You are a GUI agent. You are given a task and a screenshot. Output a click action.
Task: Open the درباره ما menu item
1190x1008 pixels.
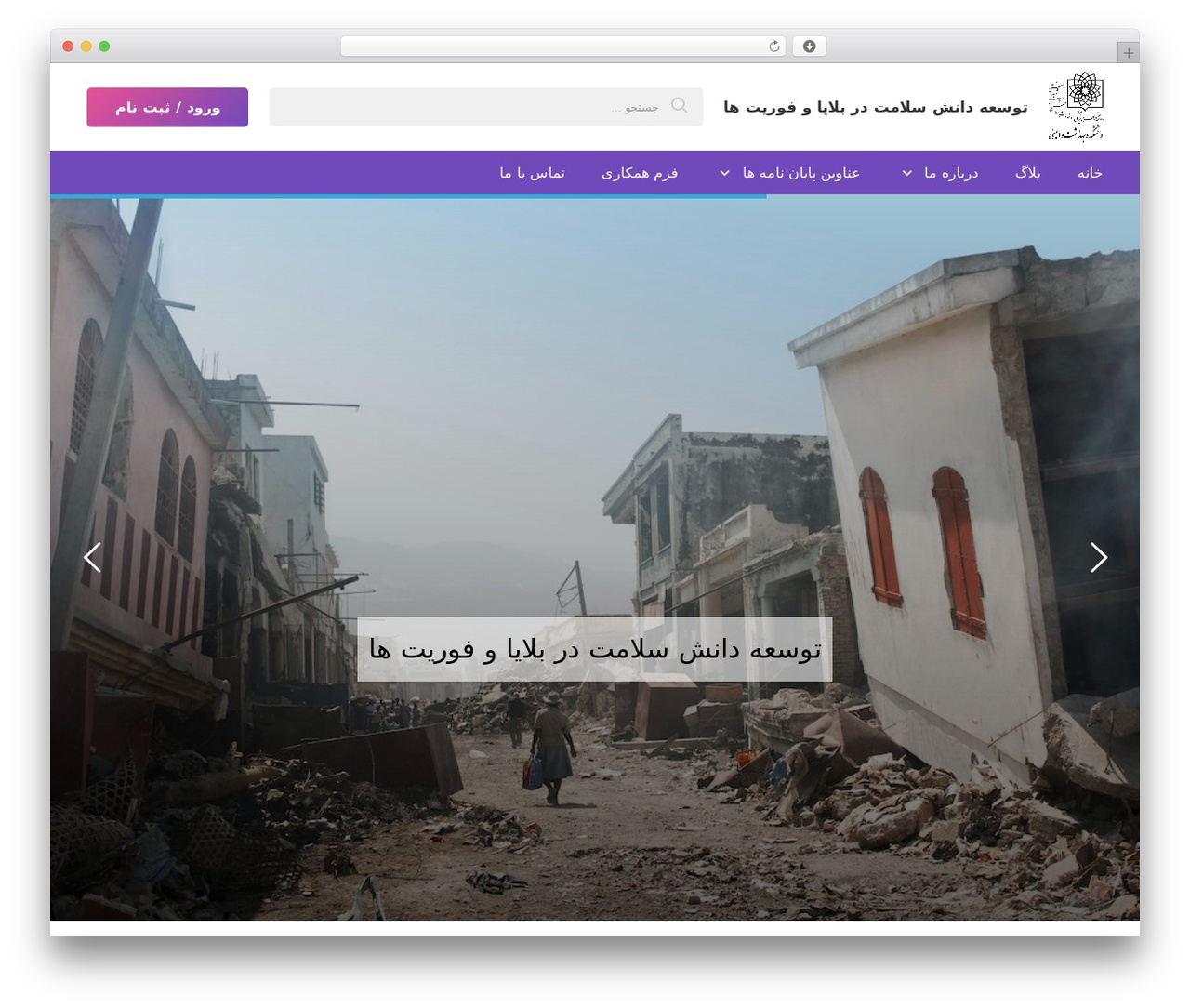(x=951, y=173)
